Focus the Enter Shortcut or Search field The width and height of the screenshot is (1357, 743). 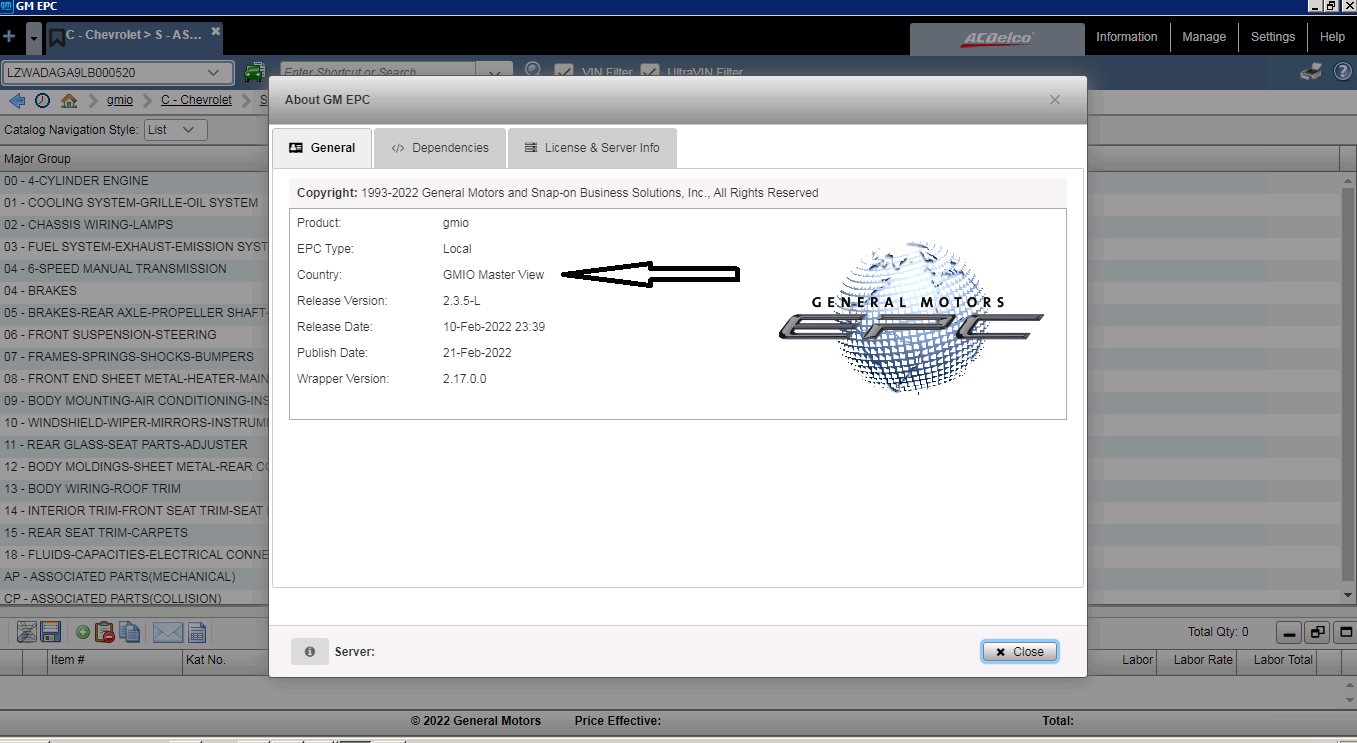click(378, 72)
